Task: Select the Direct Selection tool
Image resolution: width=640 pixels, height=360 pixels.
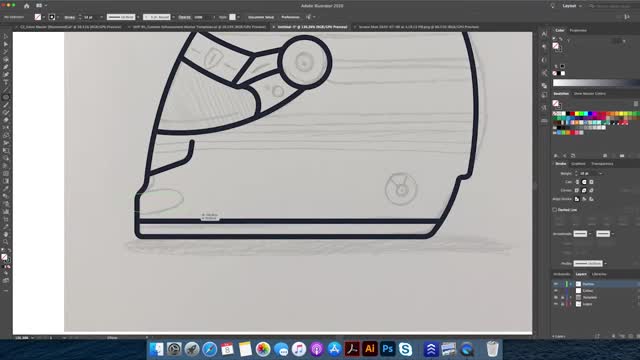Action: (x=6, y=44)
